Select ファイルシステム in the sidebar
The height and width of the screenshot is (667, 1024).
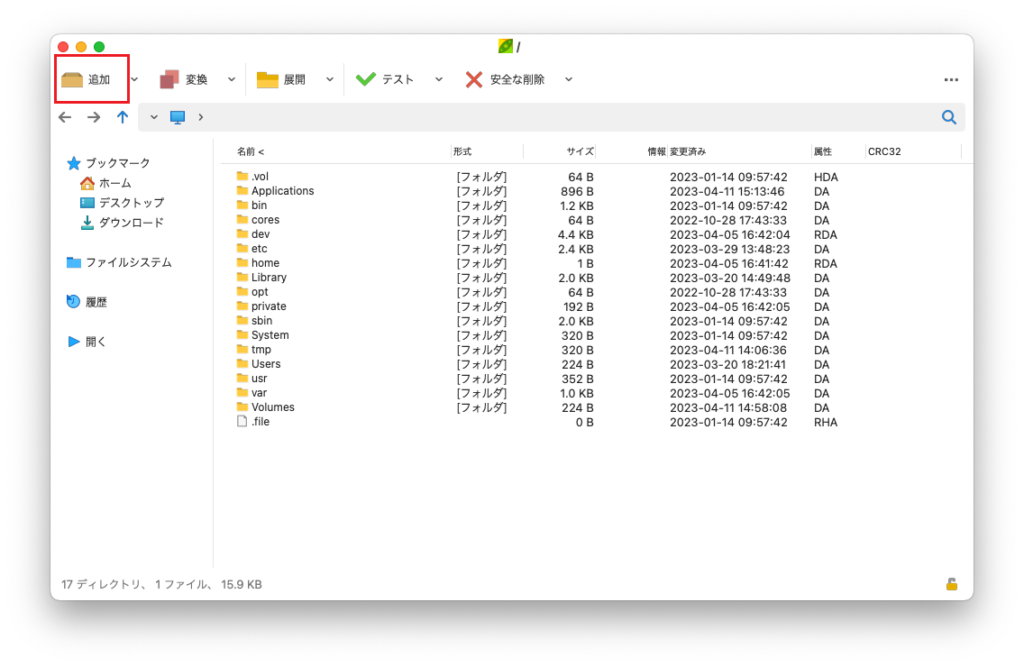tap(119, 263)
